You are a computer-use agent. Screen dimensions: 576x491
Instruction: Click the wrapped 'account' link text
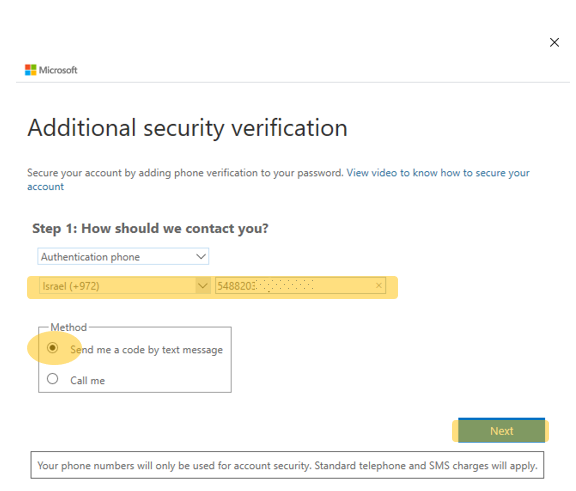click(x=46, y=187)
